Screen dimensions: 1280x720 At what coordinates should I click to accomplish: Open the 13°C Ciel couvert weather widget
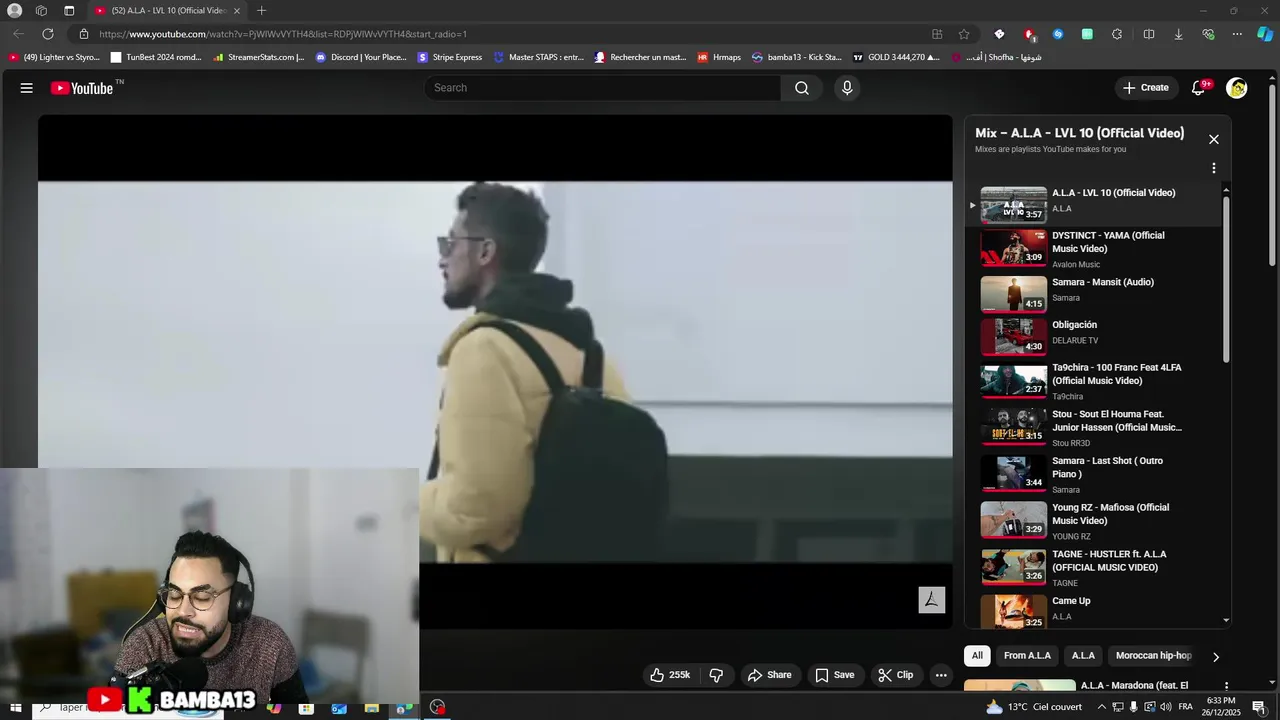1034,707
